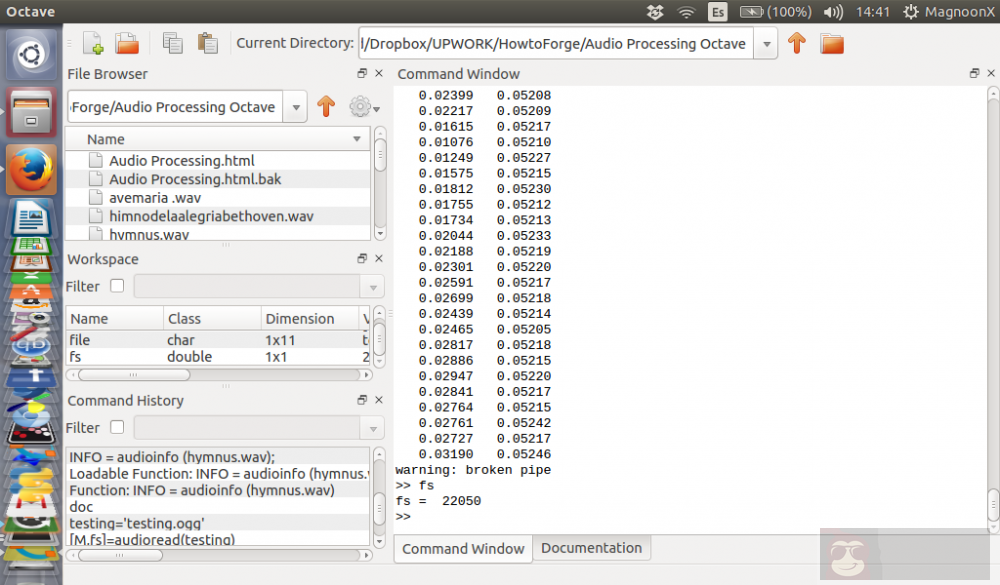Viewport: 1000px width, 585px height.
Task: Open File Browser gear settings menu
Action: (x=361, y=107)
